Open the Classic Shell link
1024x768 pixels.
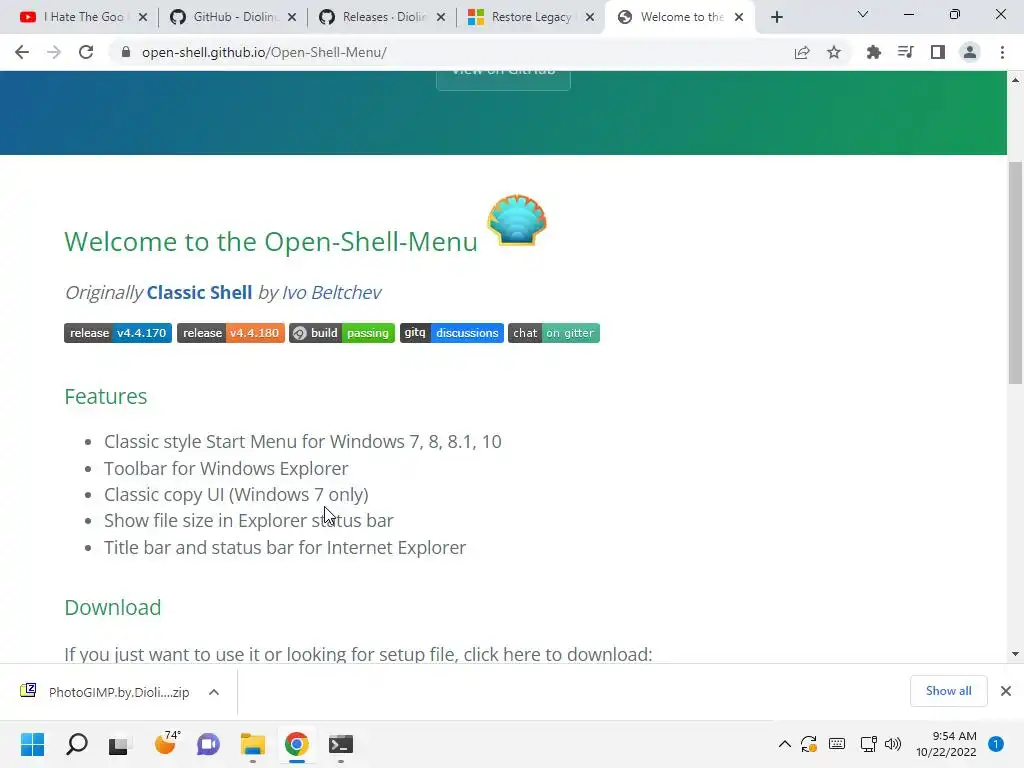click(x=199, y=293)
